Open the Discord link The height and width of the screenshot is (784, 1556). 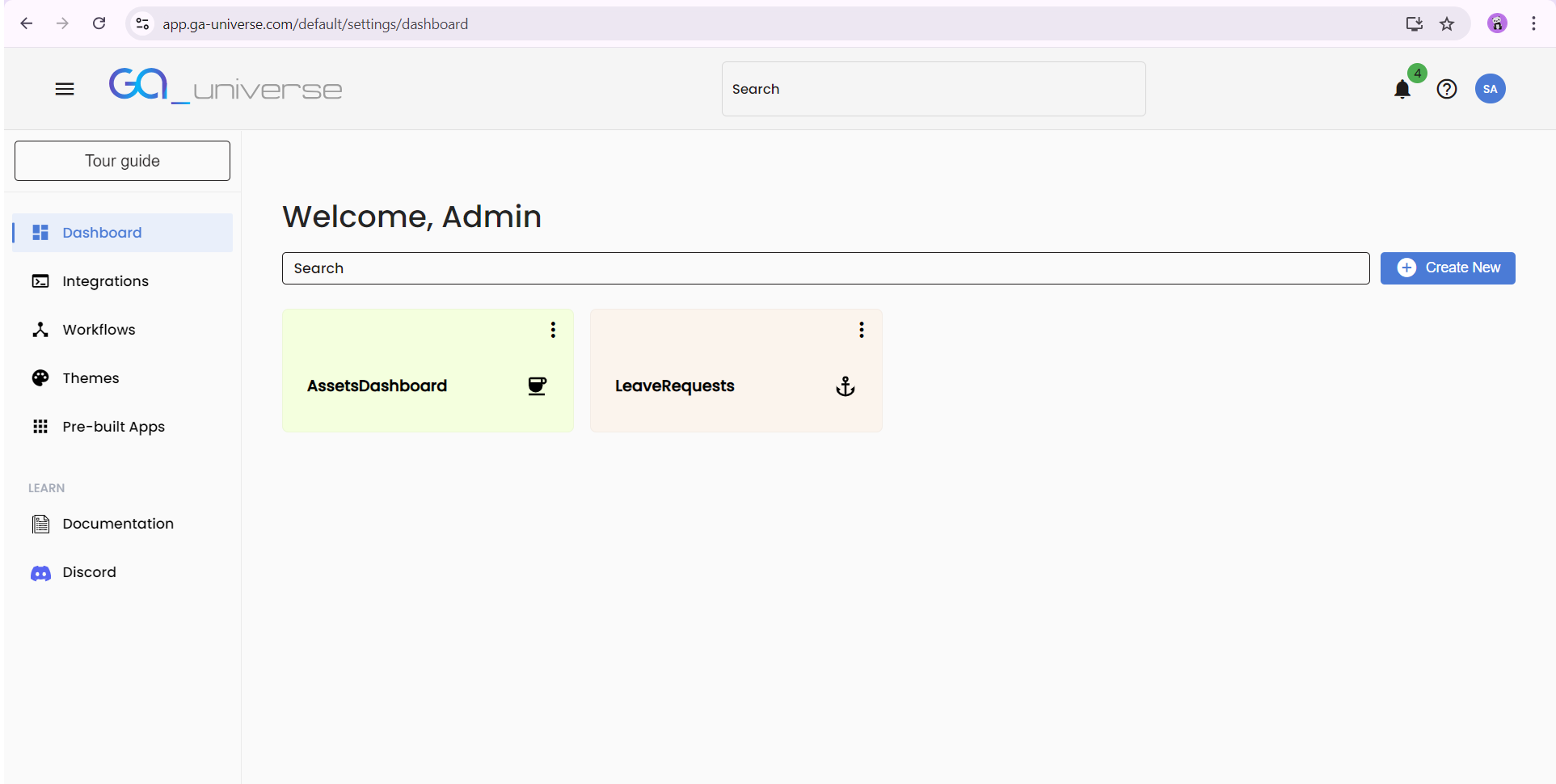(123, 572)
